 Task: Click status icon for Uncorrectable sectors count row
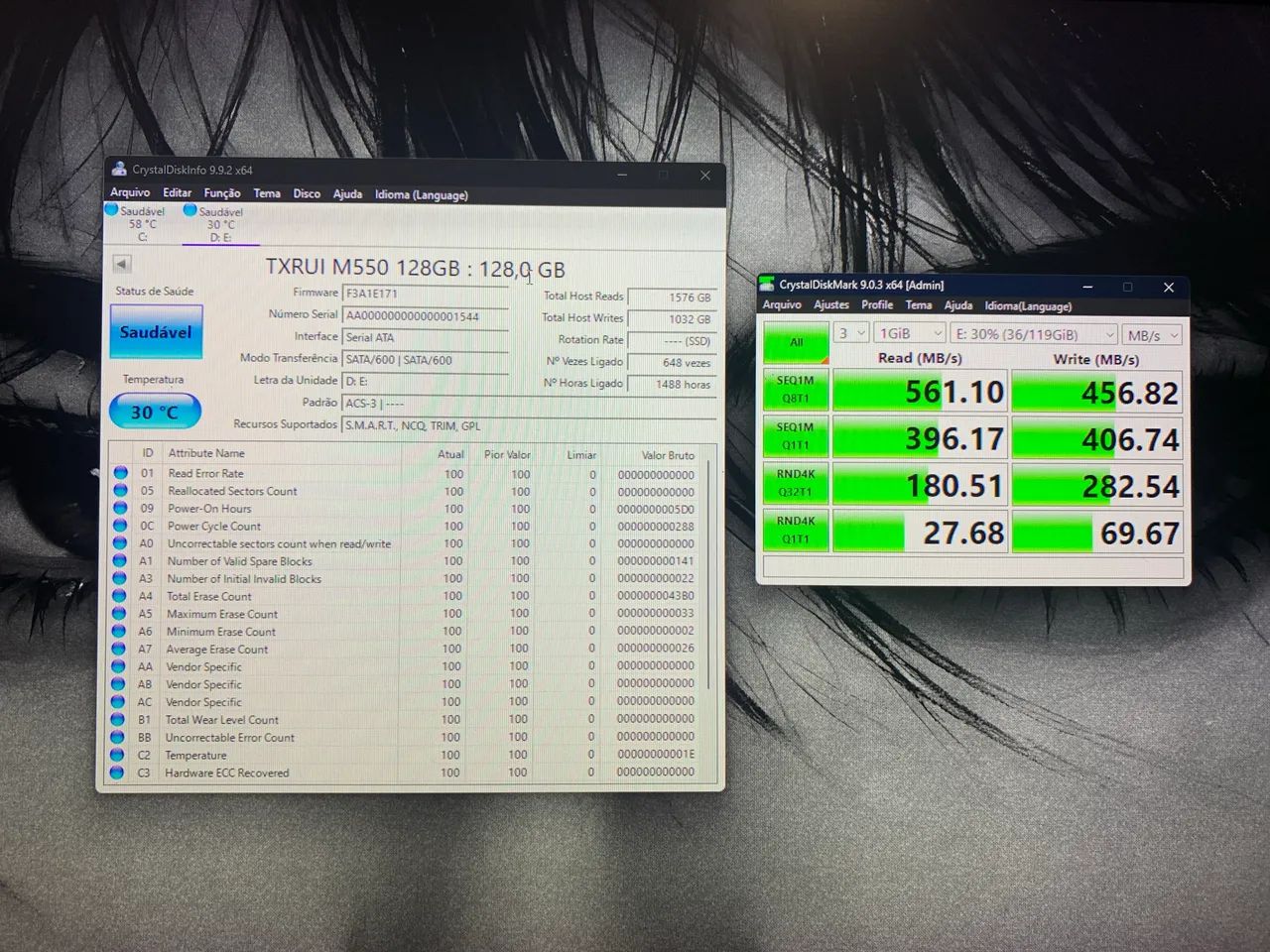pyautogui.click(x=120, y=543)
